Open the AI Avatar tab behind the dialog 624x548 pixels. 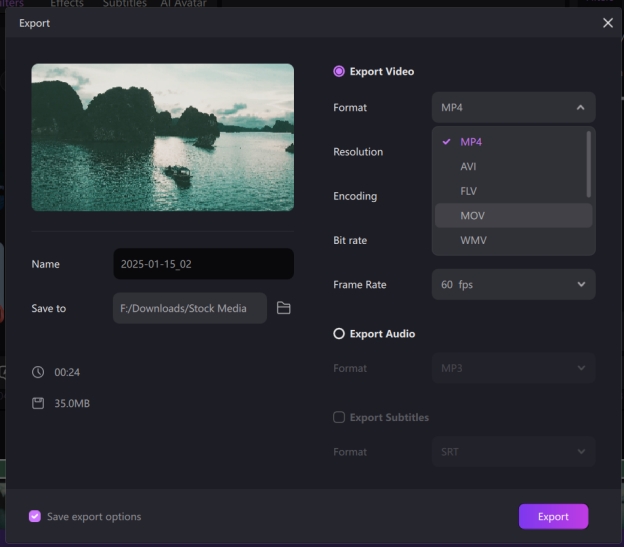coord(183,3)
